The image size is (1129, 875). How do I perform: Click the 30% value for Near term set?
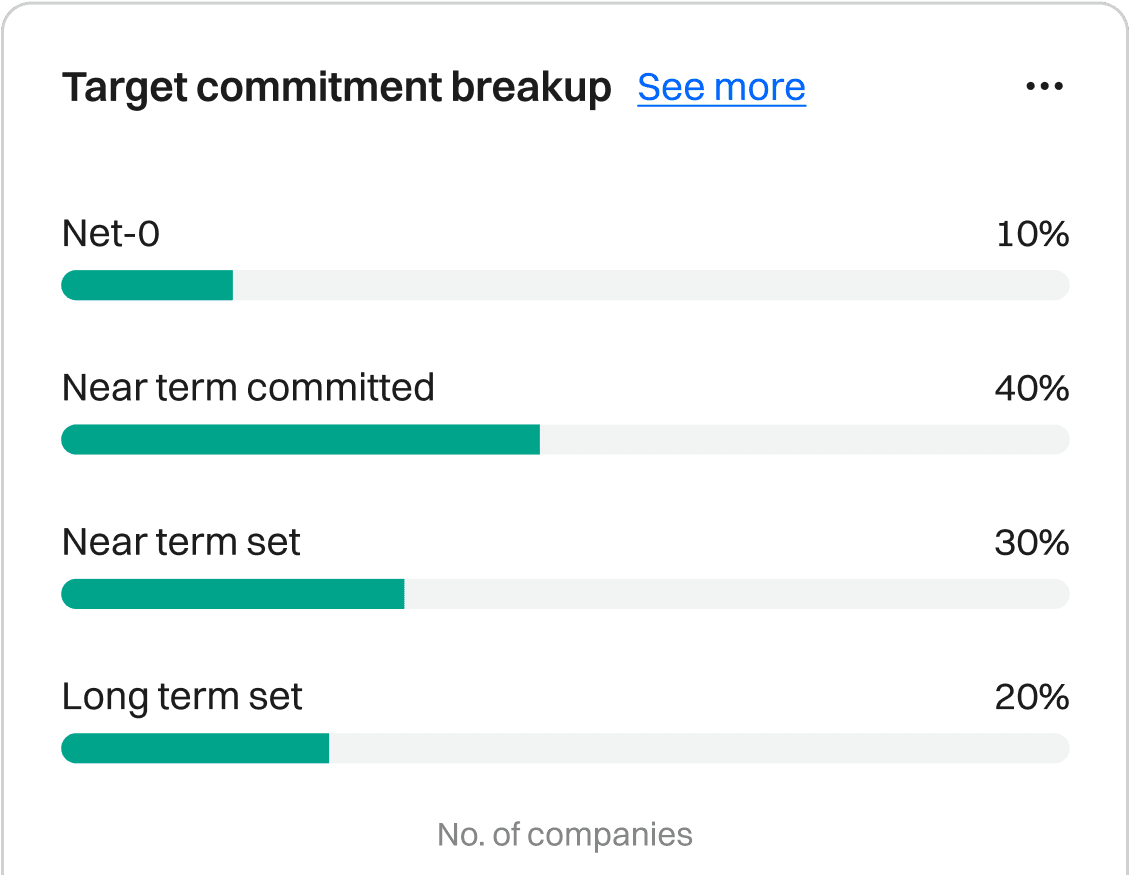(x=1031, y=543)
